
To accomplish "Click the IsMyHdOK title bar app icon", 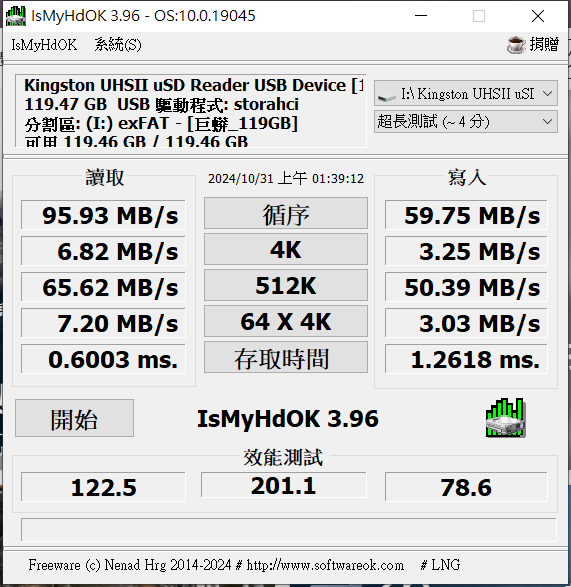I will click(x=16, y=16).
